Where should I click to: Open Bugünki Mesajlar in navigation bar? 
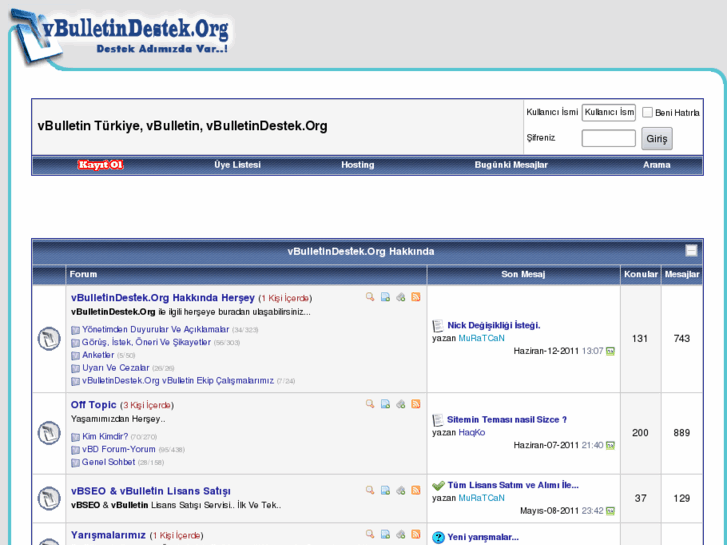[x=511, y=165]
